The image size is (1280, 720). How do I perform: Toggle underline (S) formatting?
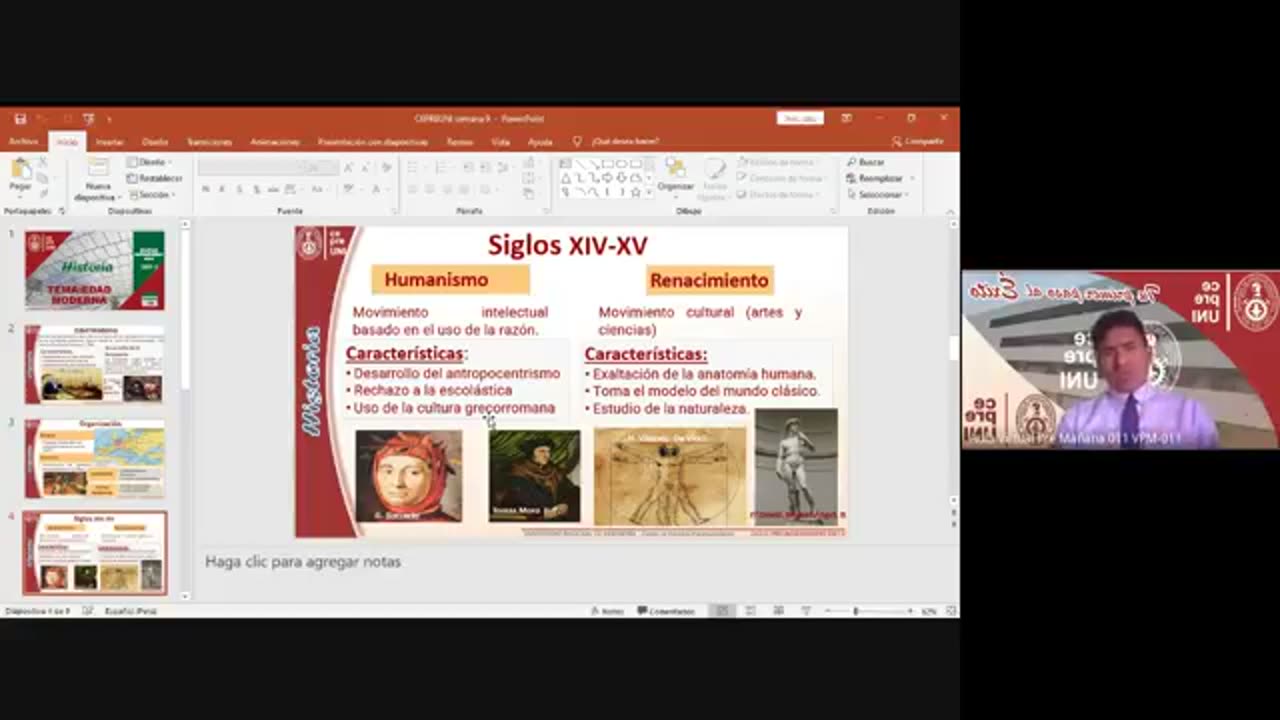pyautogui.click(x=239, y=189)
